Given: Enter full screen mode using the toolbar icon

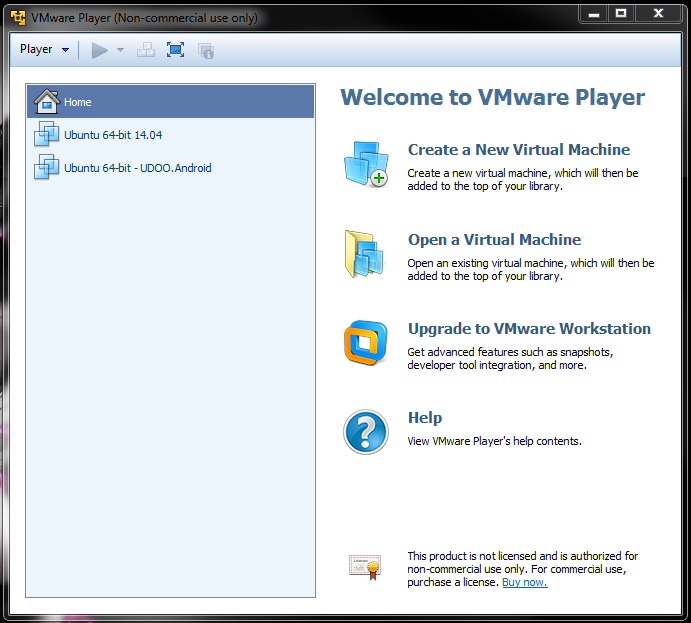Looking at the screenshot, I should (175, 50).
